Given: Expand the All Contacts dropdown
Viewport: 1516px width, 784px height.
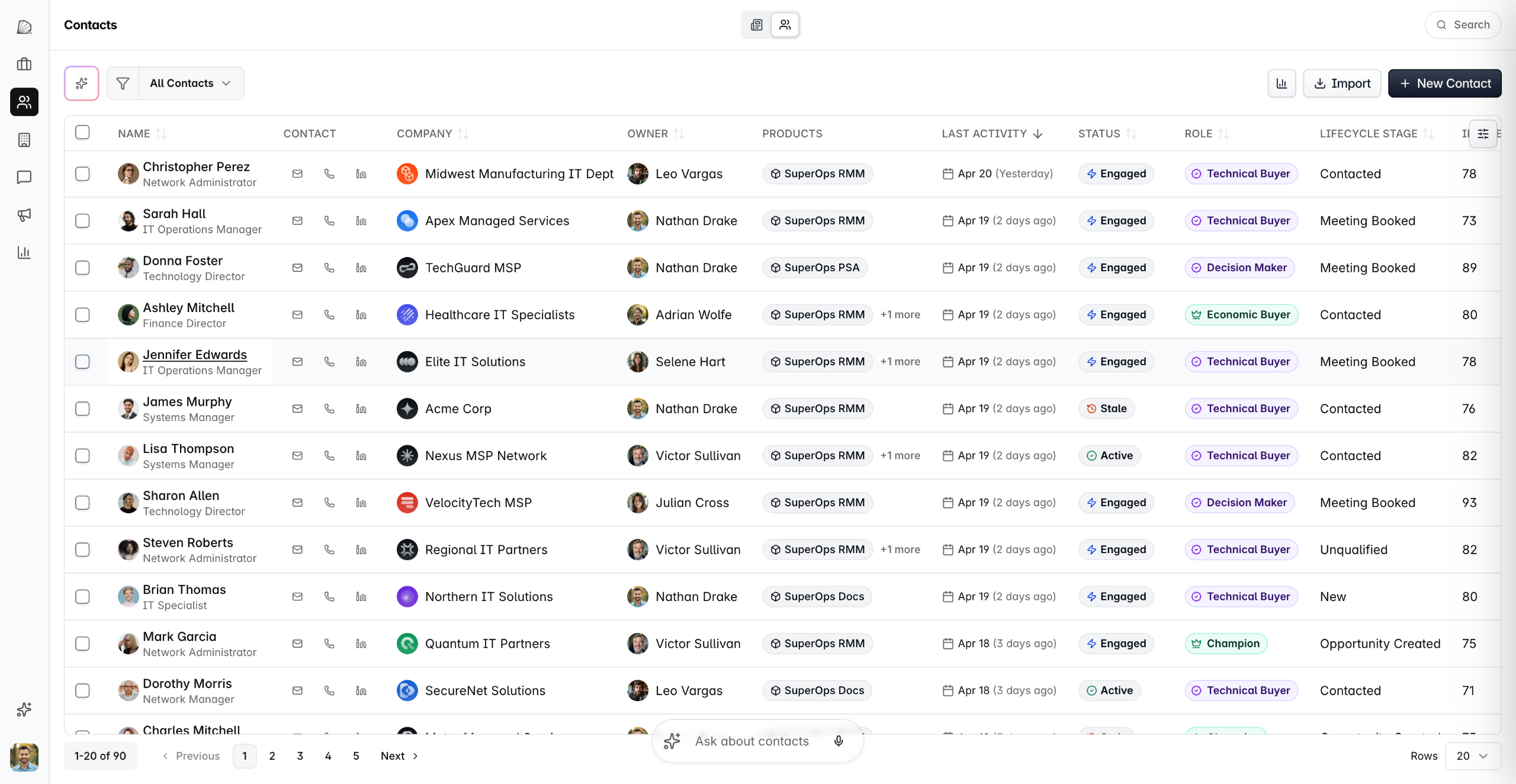Looking at the screenshot, I should [191, 83].
